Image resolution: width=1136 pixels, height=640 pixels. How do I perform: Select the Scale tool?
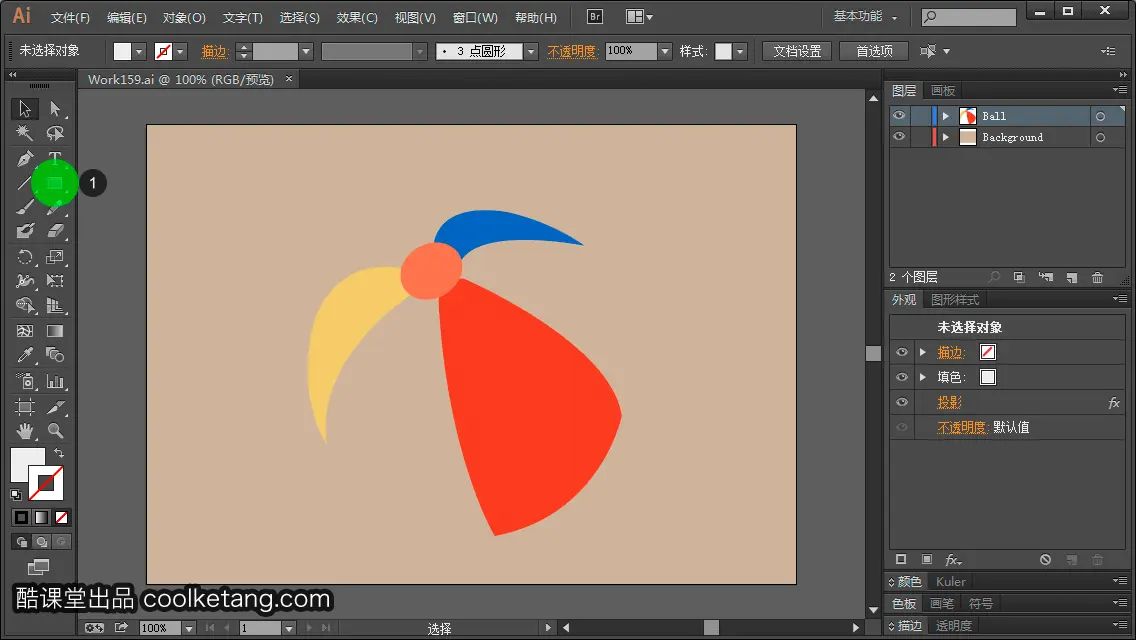click(55, 257)
